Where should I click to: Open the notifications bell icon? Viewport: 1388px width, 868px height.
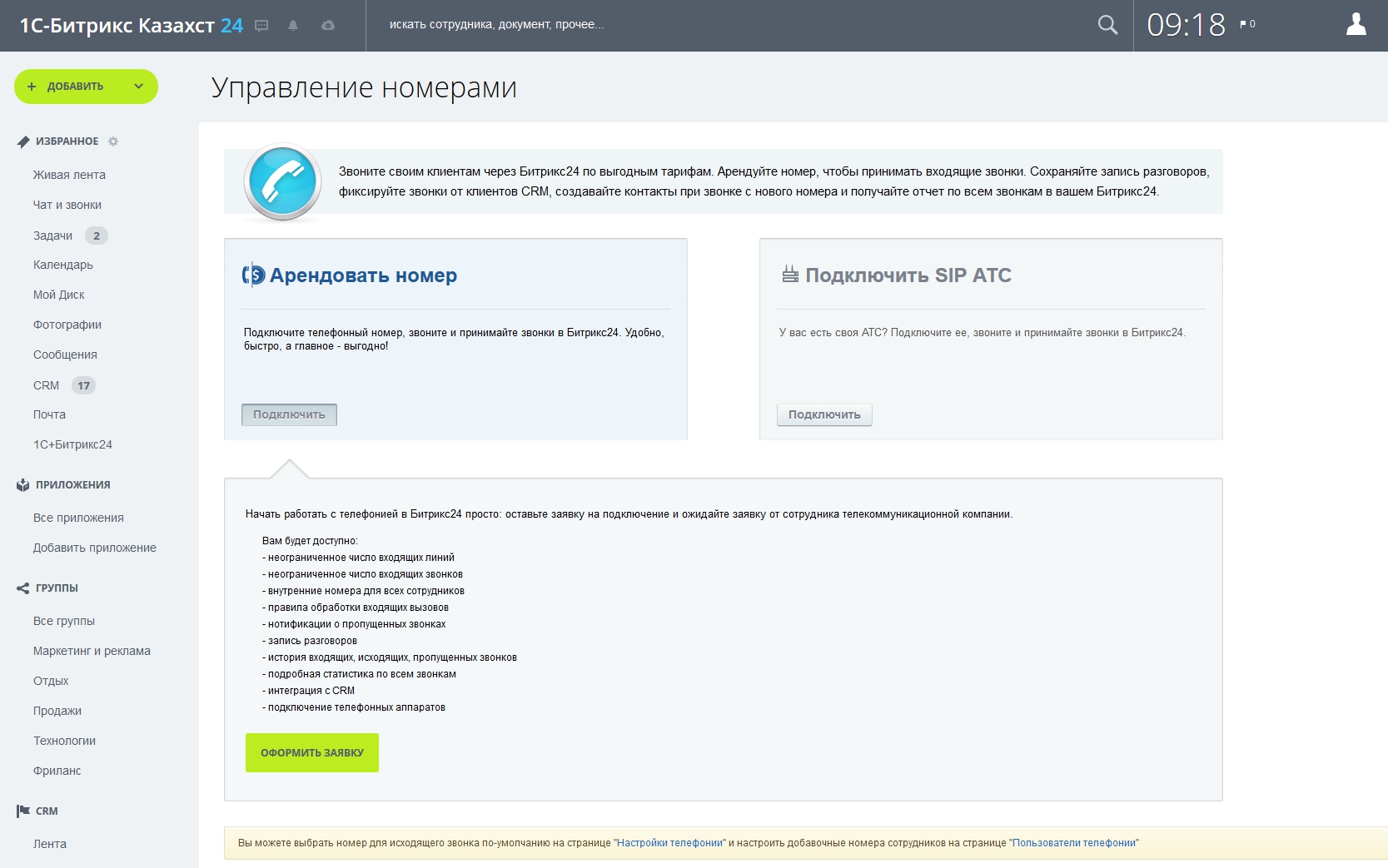293,26
